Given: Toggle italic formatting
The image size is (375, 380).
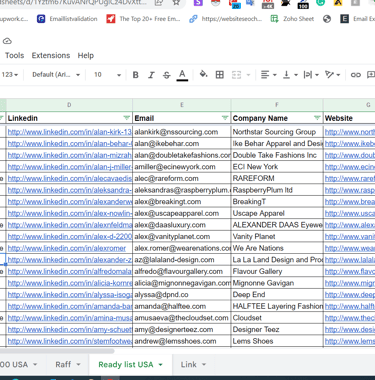Looking at the screenshot, I should tap(151, 75).
